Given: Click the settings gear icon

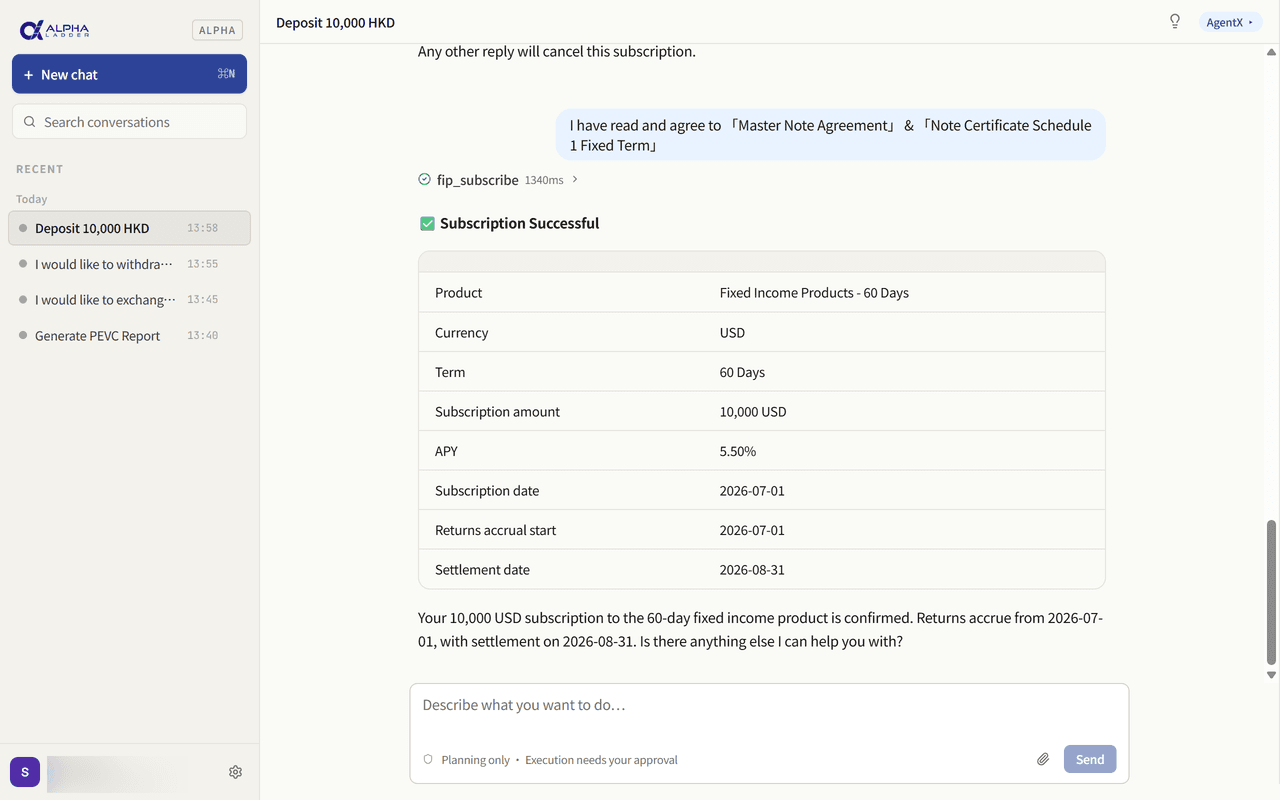Looking at the screenshot, I should 235,772.
